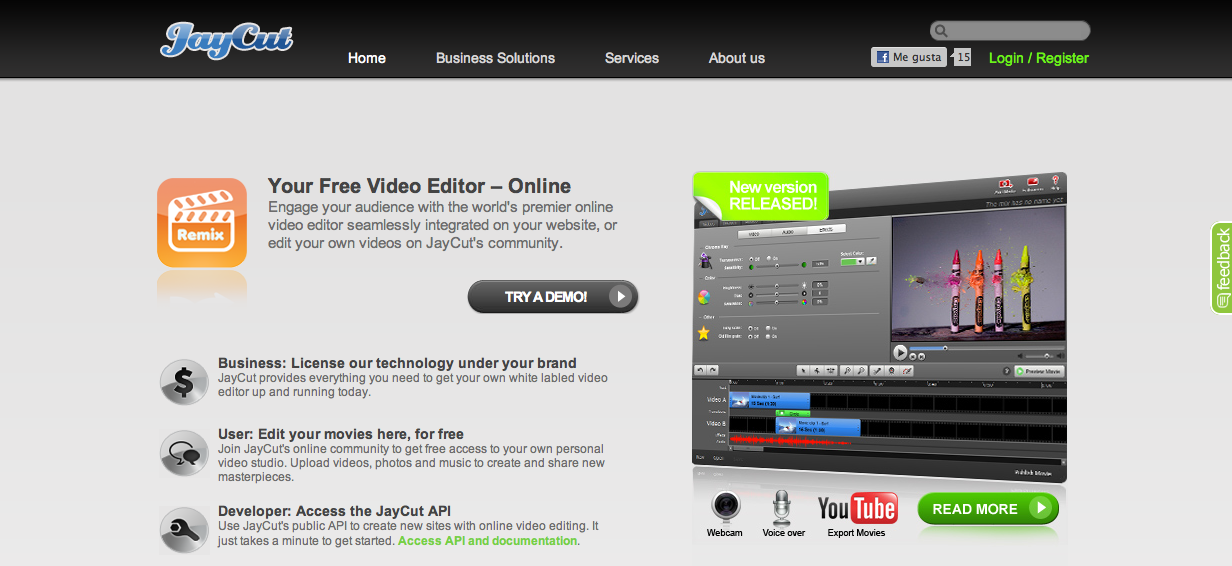Viewport: 1232px width, 566px height.
Task: Click the 'Your Free Video Editor – Online' heading
Action: [419, 186]
